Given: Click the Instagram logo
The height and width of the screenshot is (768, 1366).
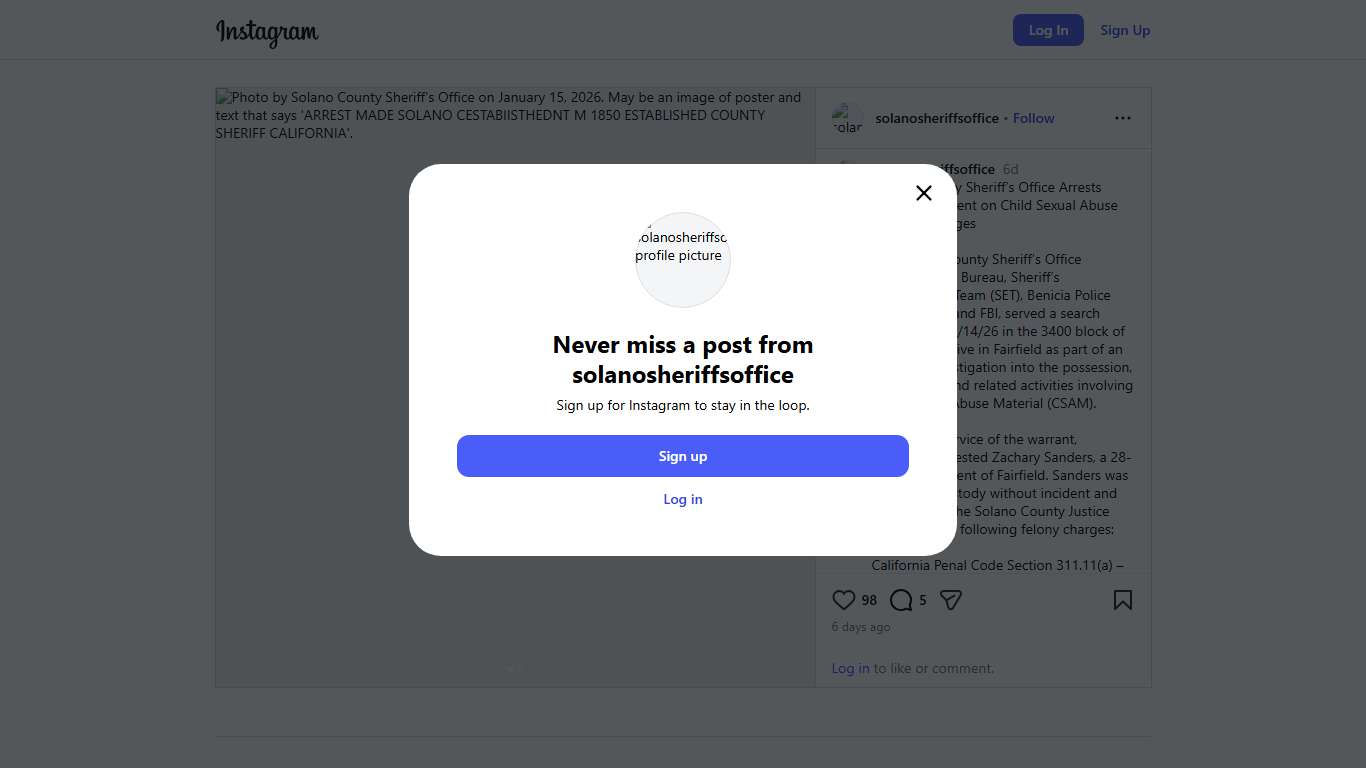Looking at the screenshot, I should click(x=267, y=31).
